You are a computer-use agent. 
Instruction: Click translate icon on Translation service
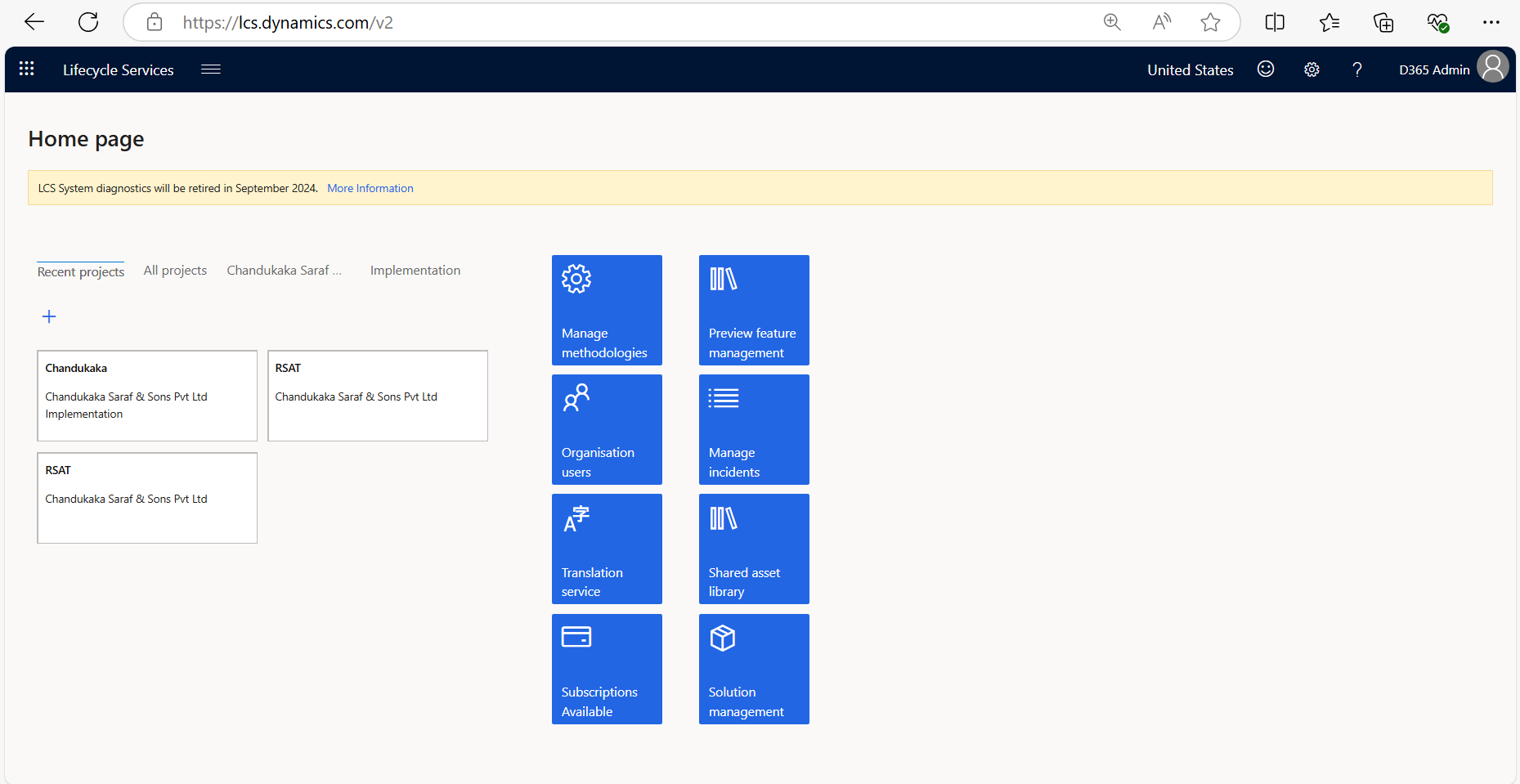pyautogui.click(x=576, y=518)
